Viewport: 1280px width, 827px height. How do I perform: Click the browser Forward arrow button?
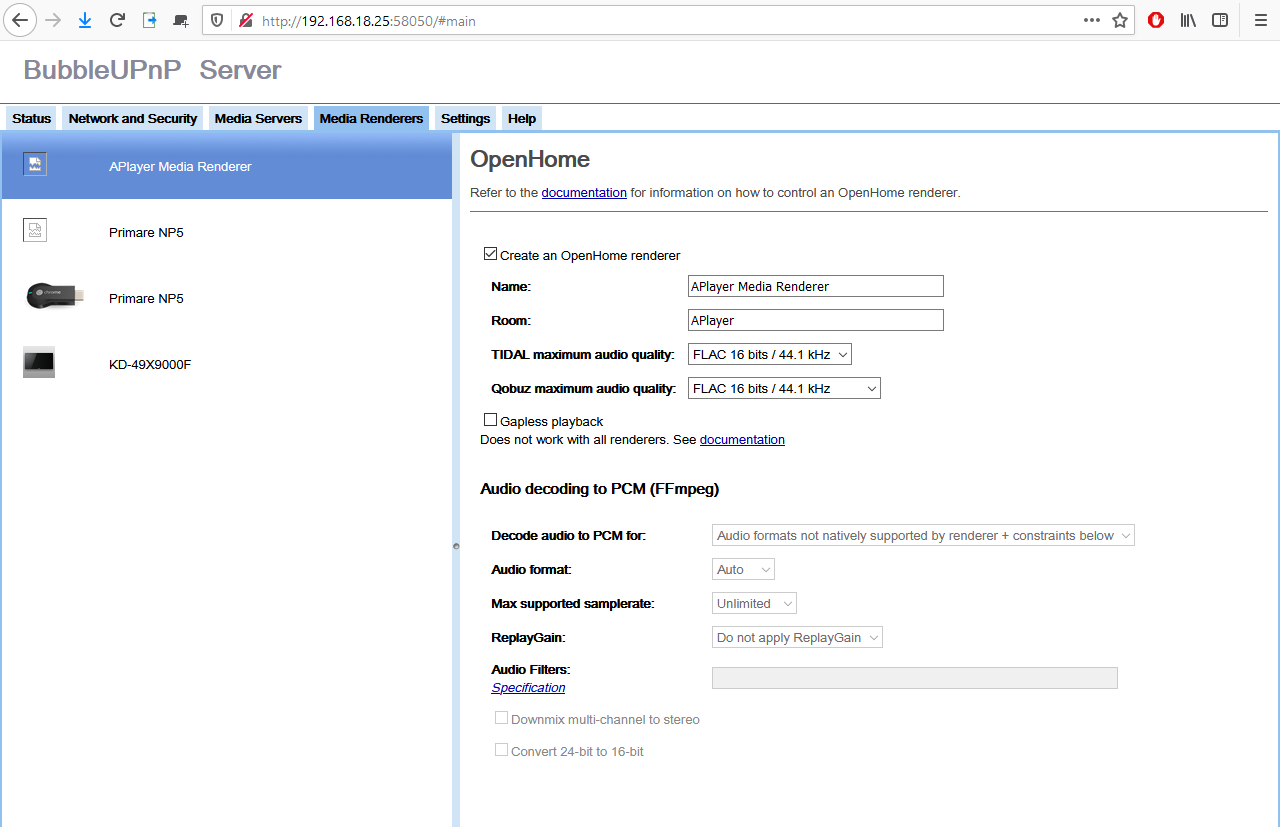(53, 20)
